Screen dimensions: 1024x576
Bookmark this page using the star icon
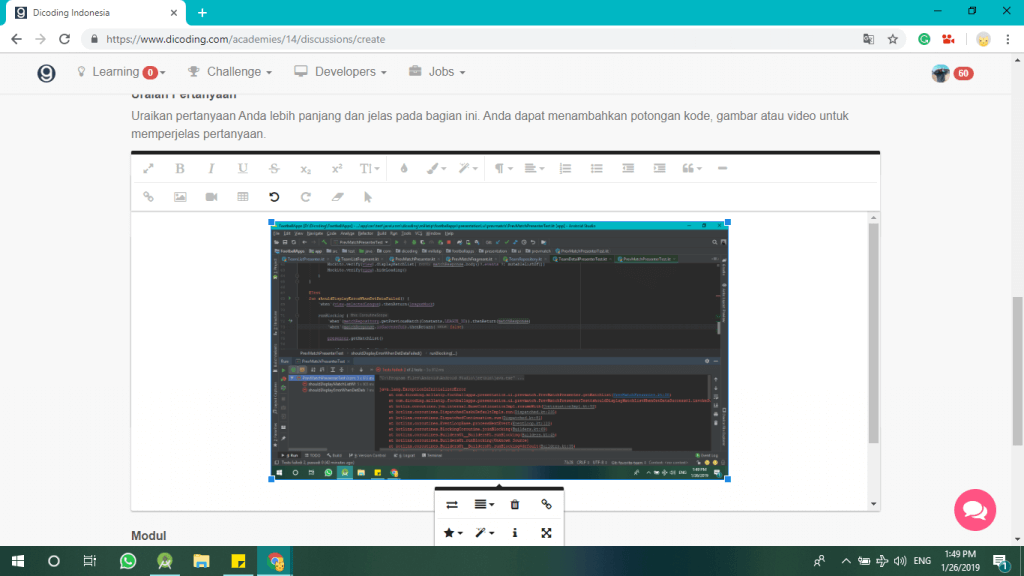tap(892, 38)
